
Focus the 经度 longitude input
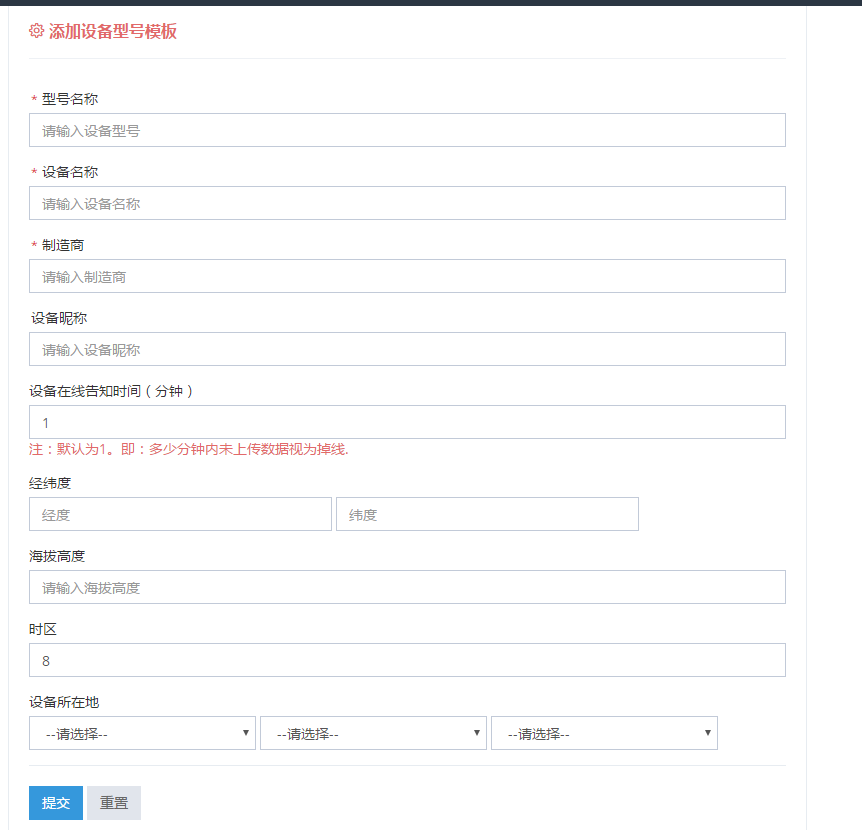180,514
